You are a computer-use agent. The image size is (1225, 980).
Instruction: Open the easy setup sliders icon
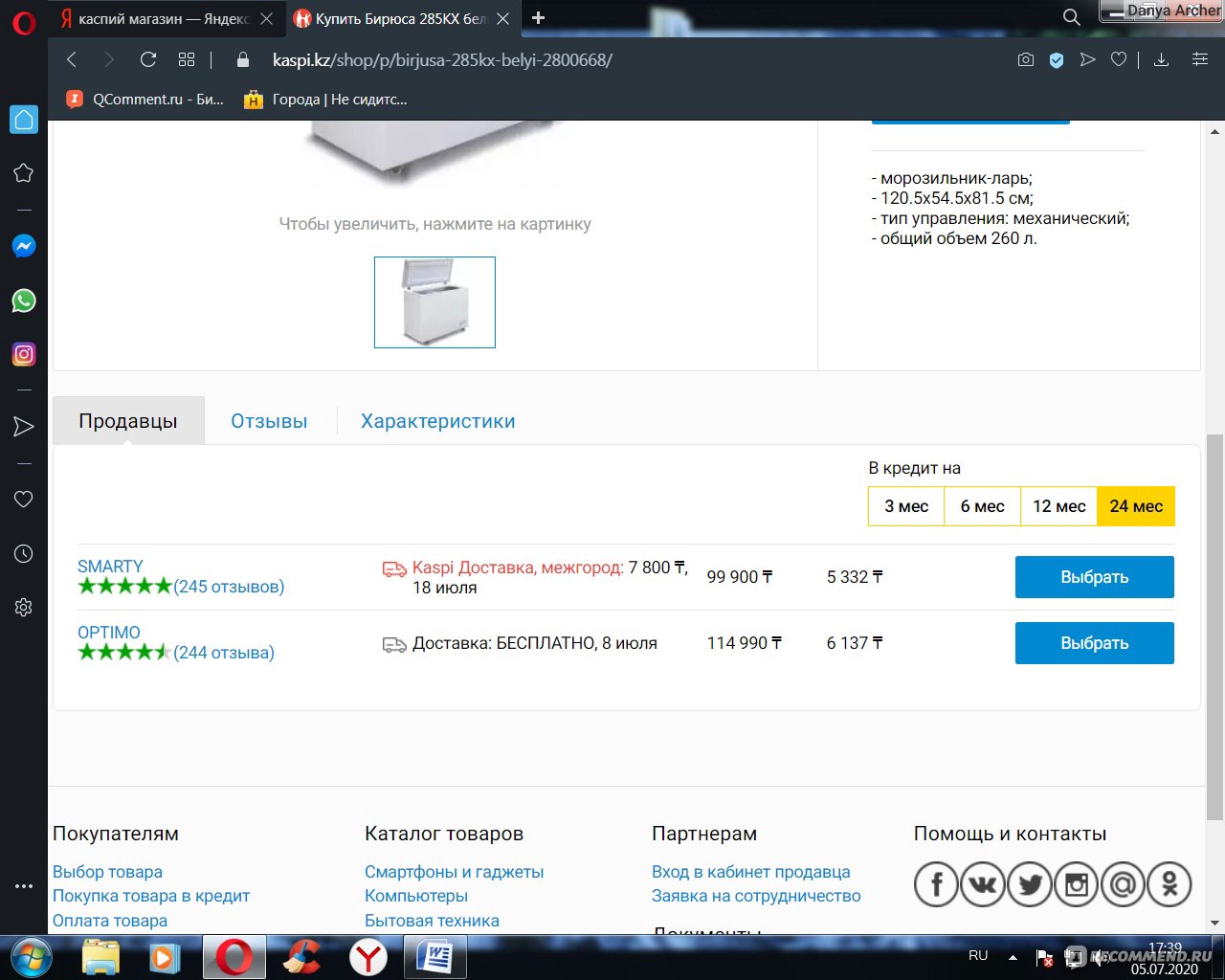point(1200,59)
